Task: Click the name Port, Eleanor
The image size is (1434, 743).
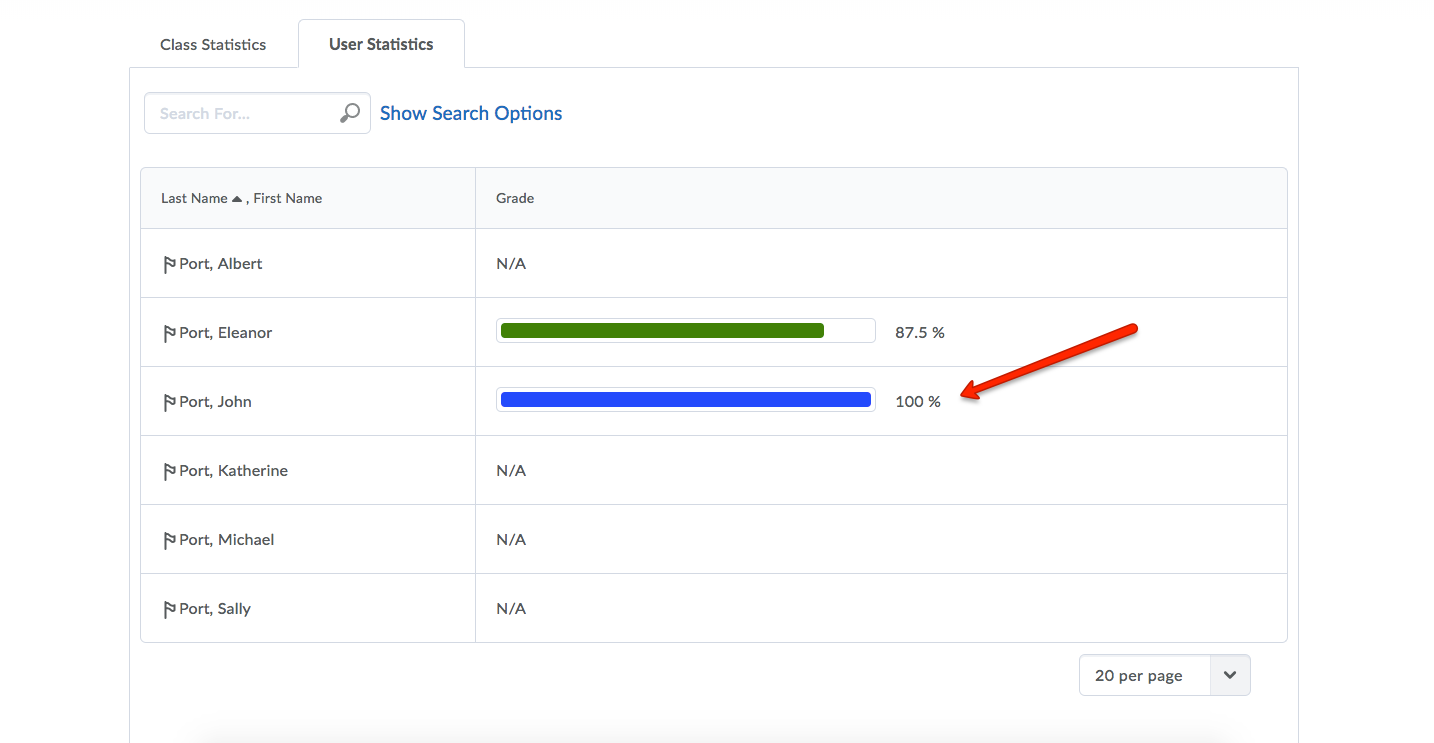Action: coord(226,333)
